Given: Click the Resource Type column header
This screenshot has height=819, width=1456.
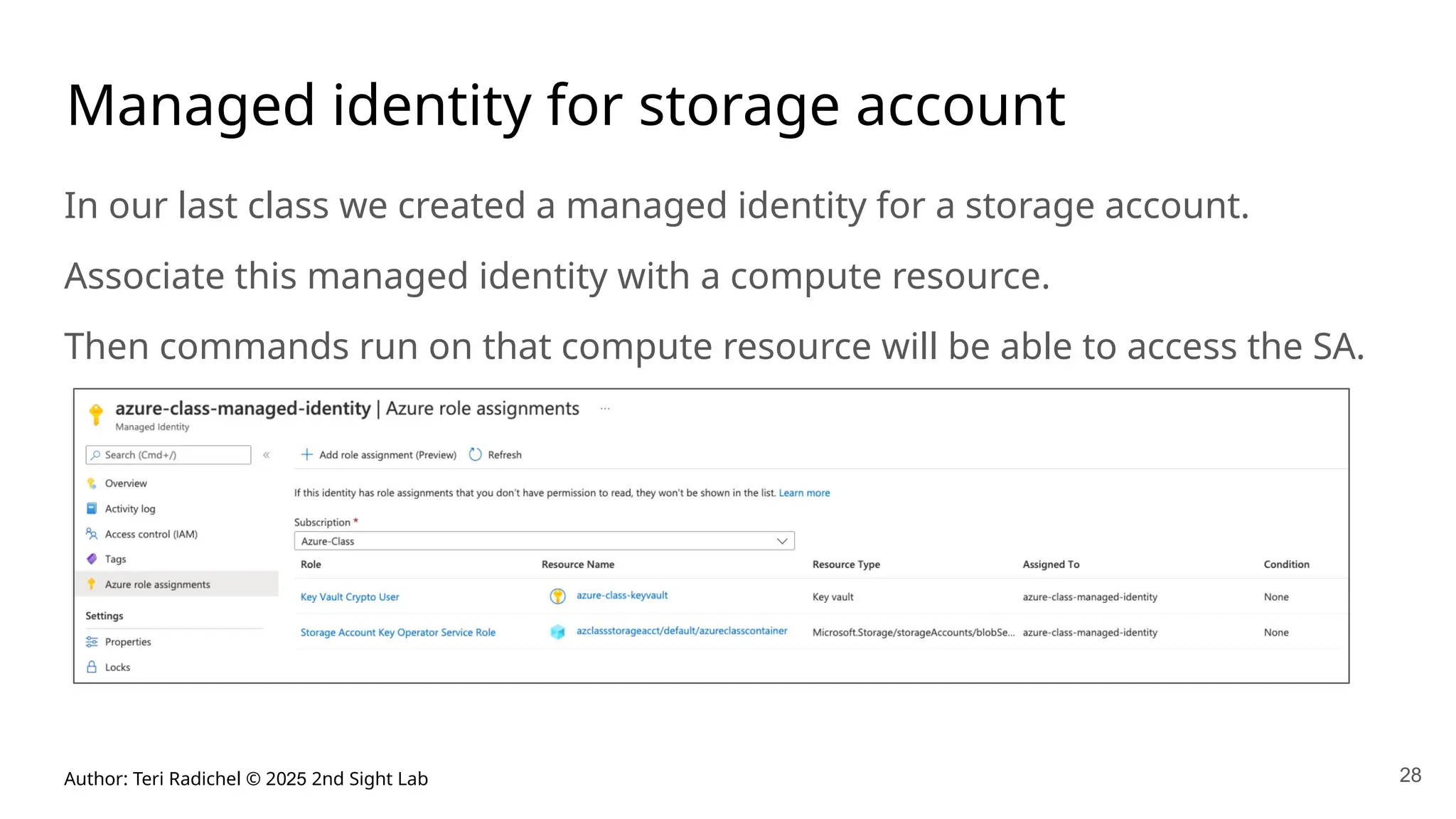Looking at the screenshot, I should click(x=846, y=564).
